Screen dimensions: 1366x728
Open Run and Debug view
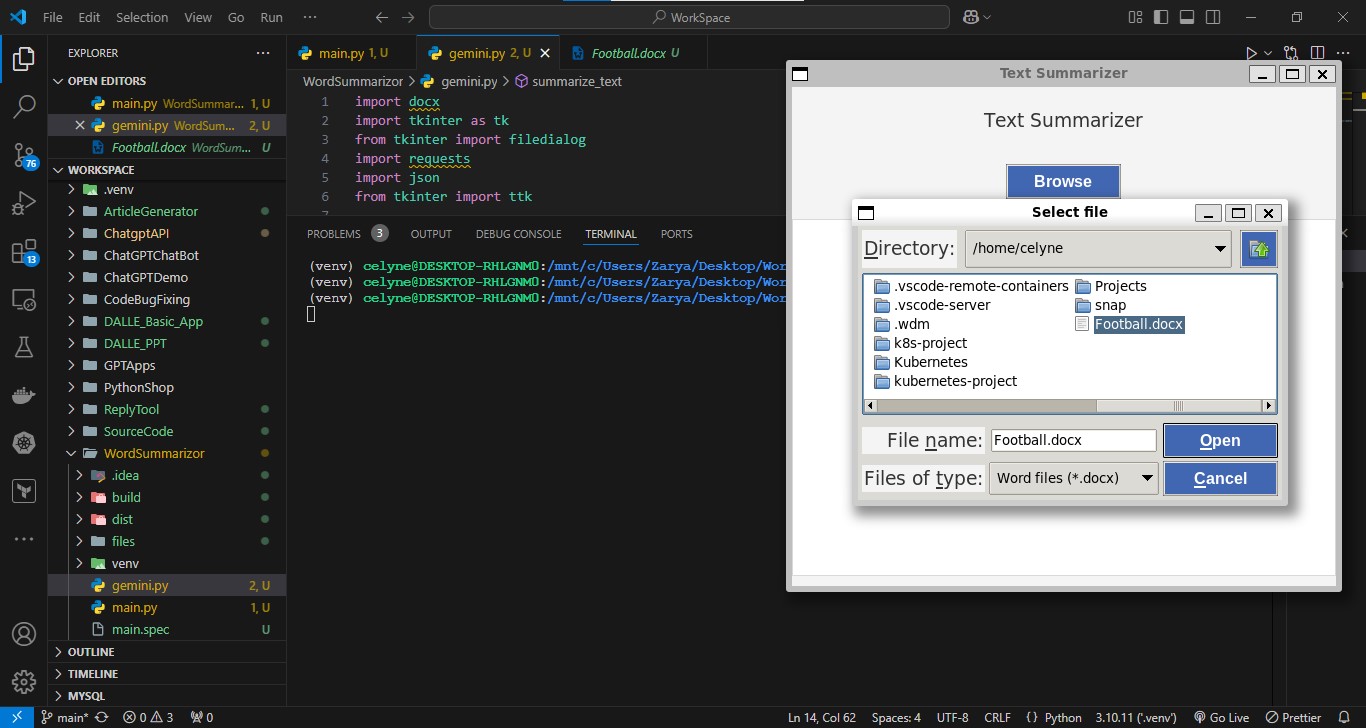(23, 203)
